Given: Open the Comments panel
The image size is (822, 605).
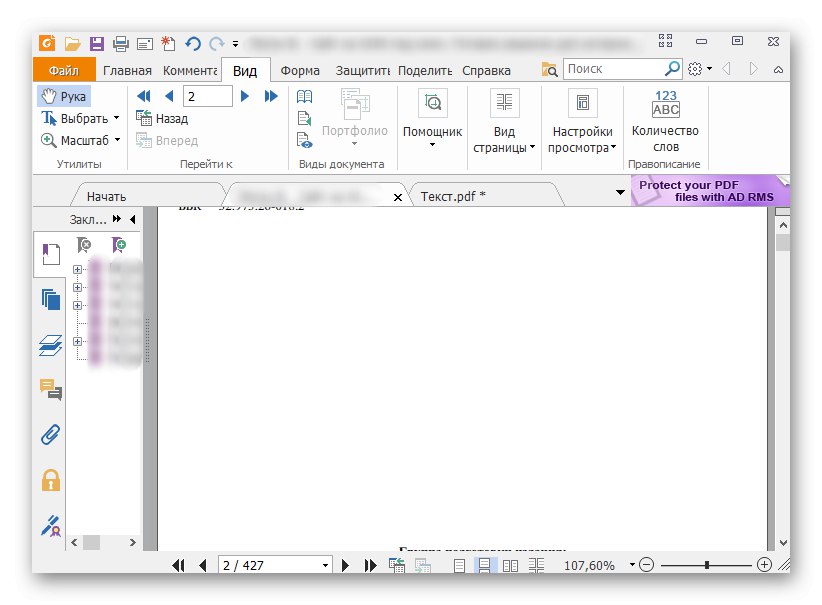Looking at the screenshot, I should pyautogui.click(x=51, y=390).
